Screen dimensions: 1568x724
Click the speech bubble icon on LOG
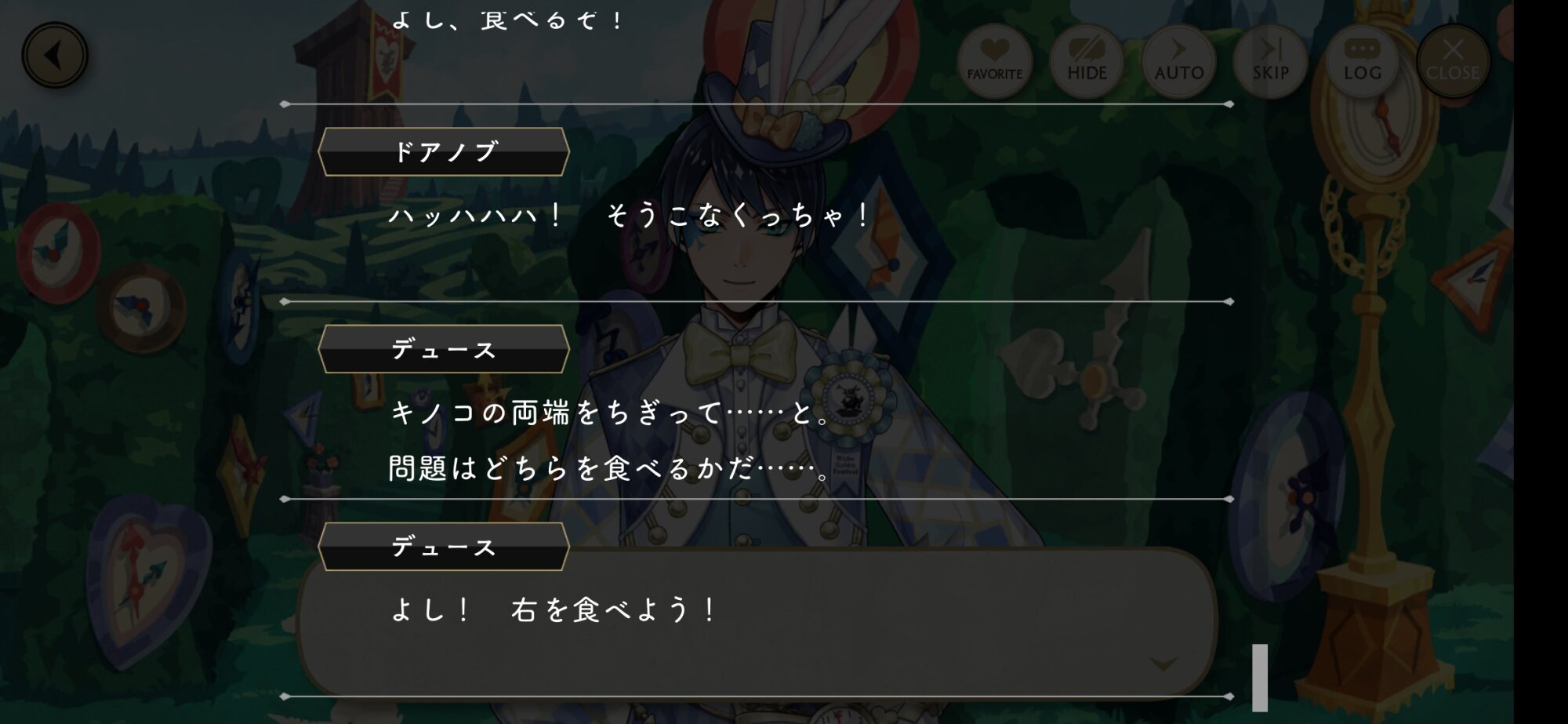pyautogui.click(x=1362, y=49)
